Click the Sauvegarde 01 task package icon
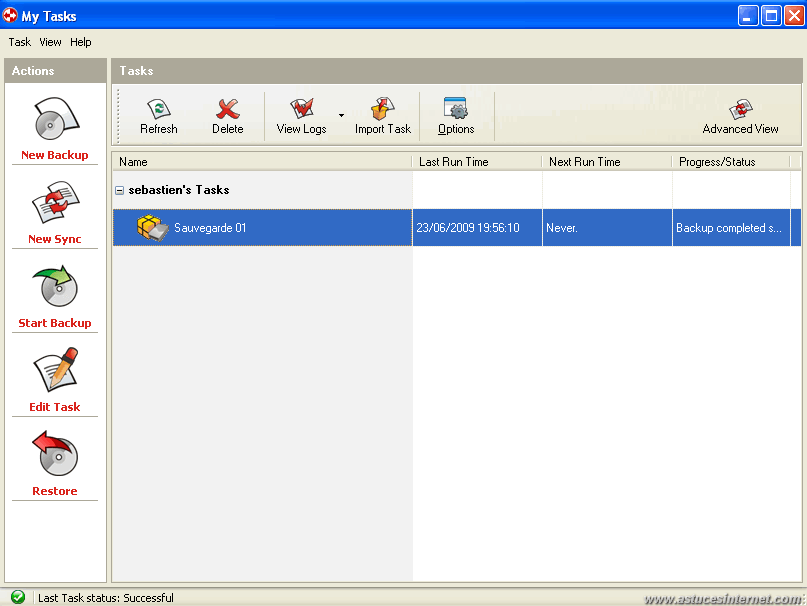The image size is (807, 606). (152, 228)
